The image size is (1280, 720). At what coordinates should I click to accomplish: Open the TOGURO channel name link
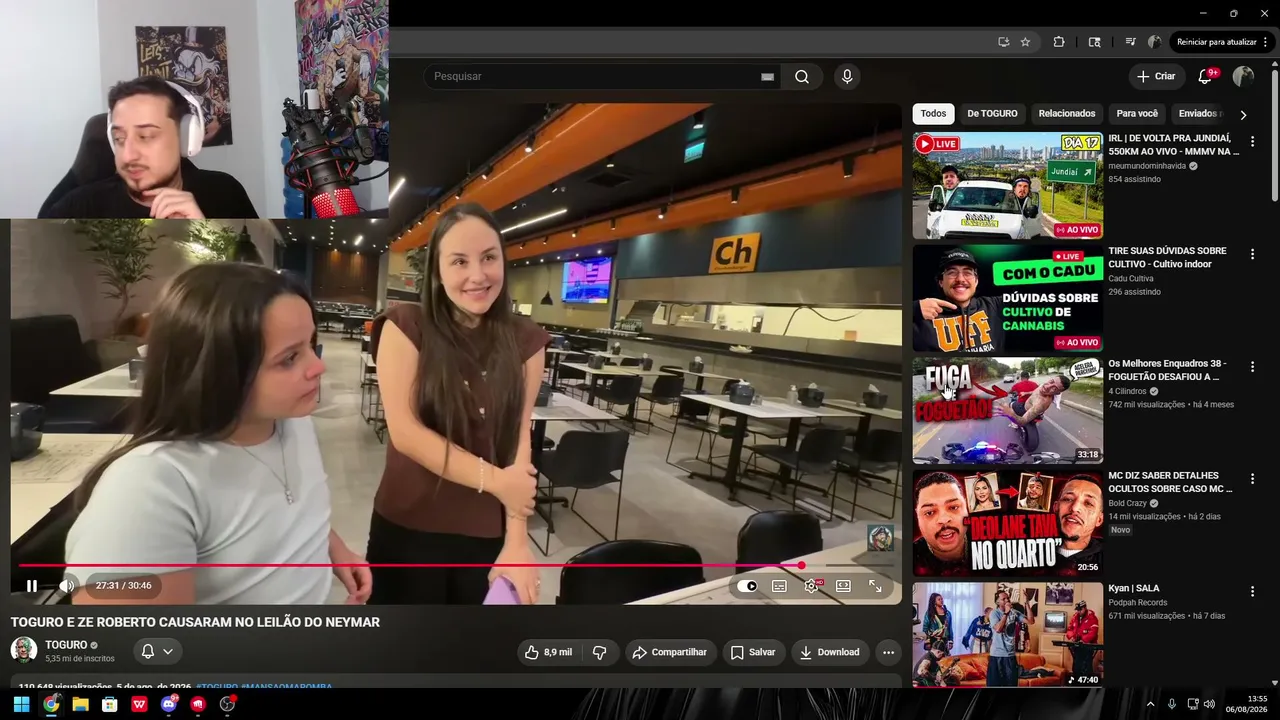click(66, 645)
